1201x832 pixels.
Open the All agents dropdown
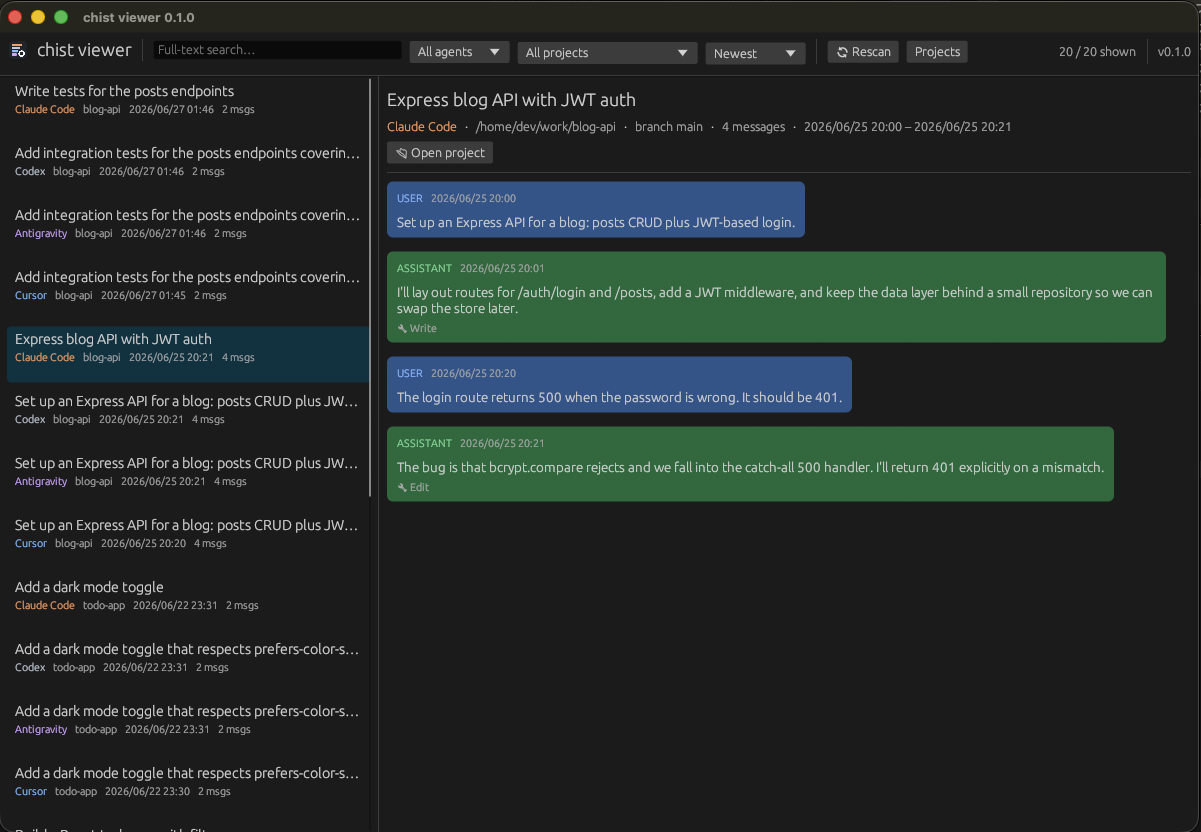(x=459, y=52)
